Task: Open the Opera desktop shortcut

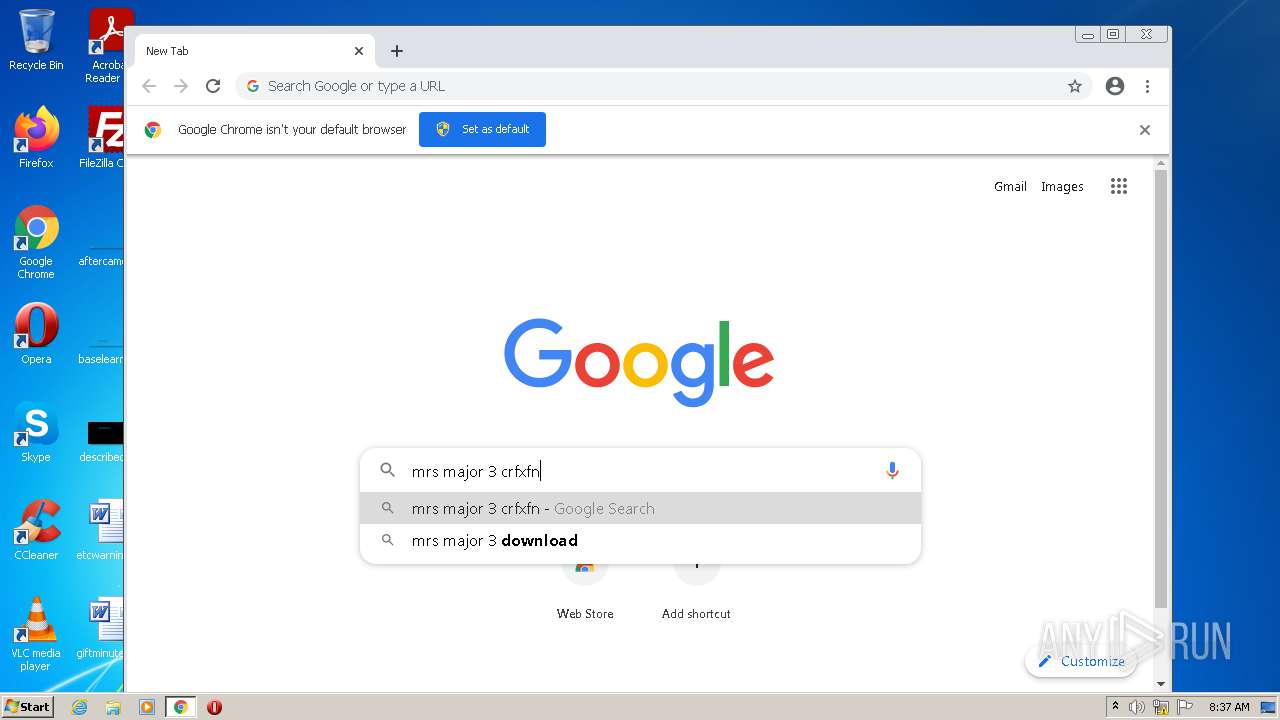Action: (x=36, y=334)
